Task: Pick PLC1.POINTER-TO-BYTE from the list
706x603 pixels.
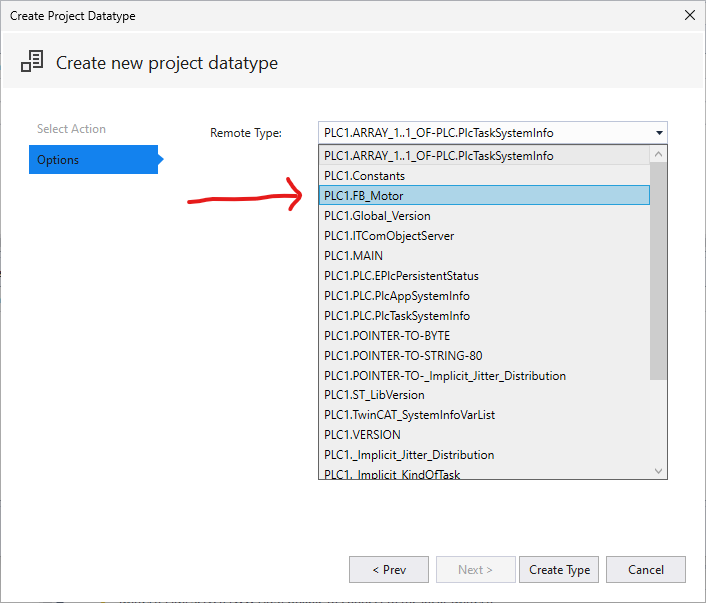Action: (x=484, y=336)
